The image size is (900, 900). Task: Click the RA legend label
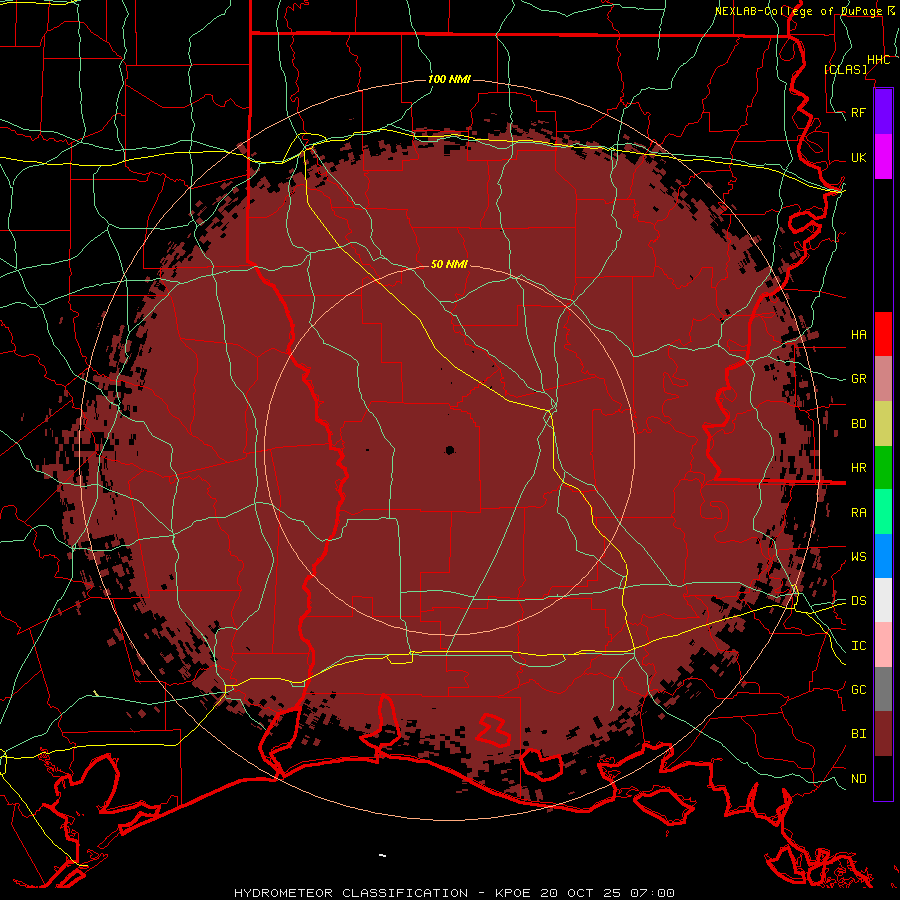(859, 513)
